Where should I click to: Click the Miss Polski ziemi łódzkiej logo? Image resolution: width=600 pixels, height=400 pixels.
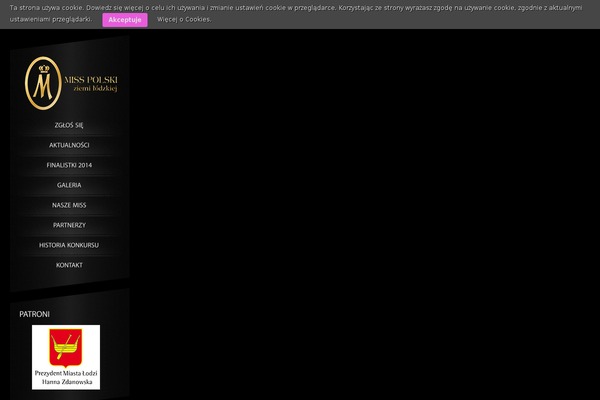(71, 83)
